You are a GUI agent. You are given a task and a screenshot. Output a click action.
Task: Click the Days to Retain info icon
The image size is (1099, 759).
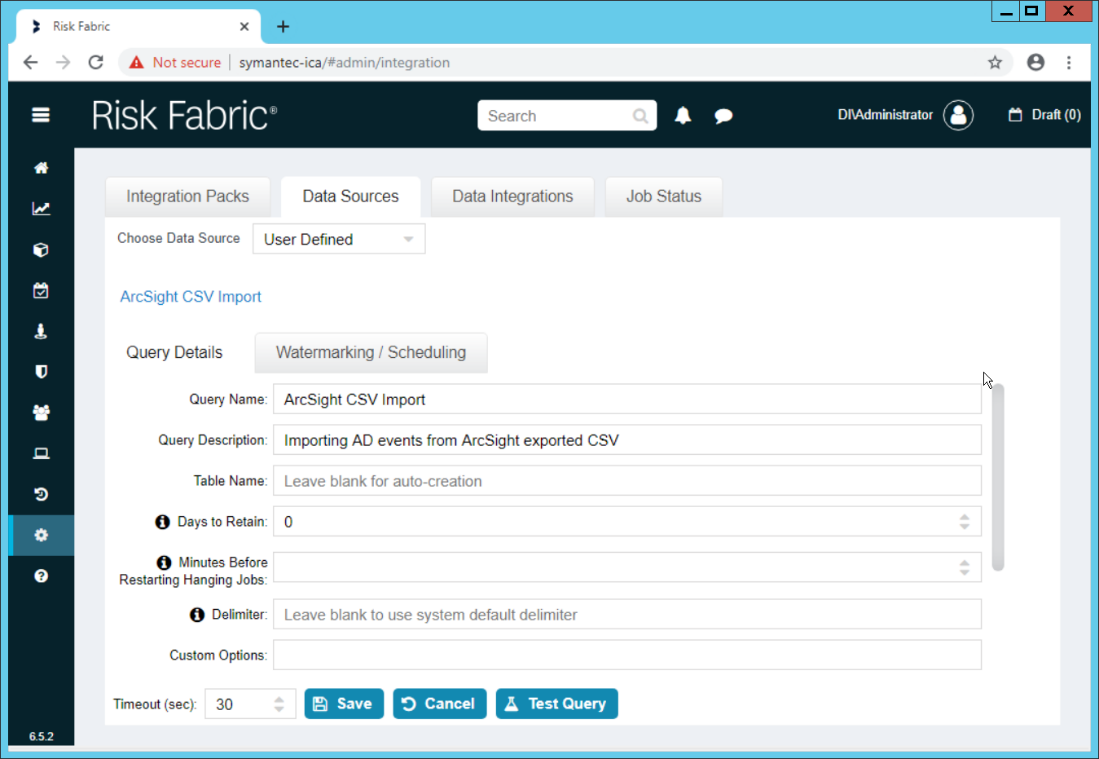click(162, 522)
